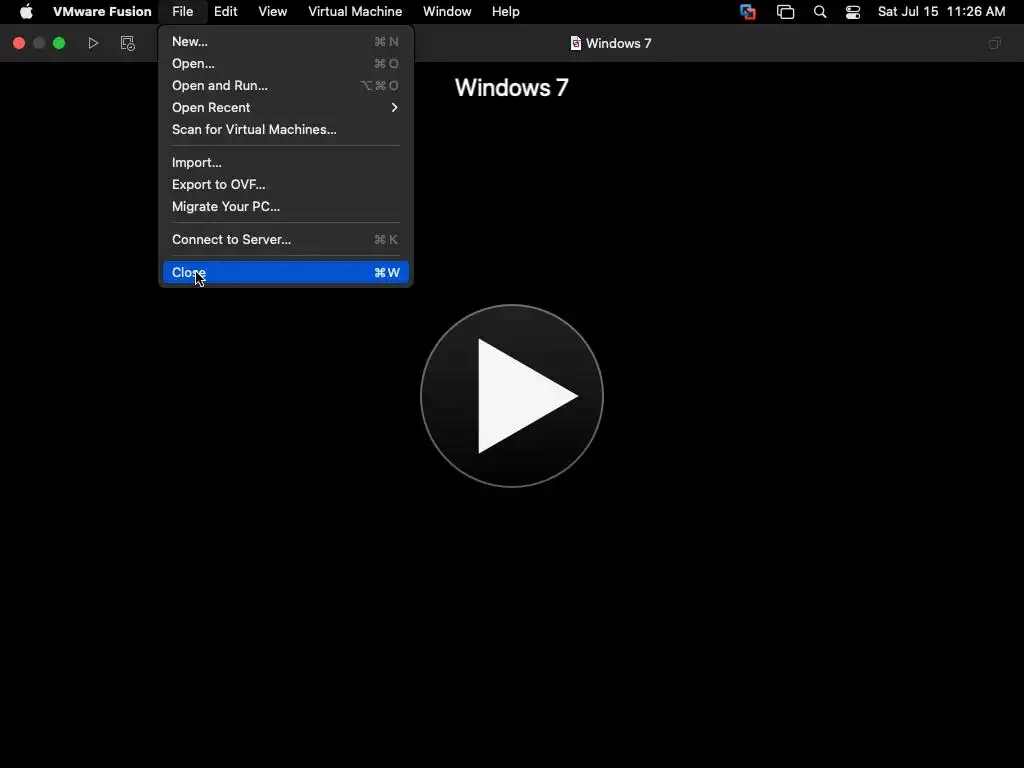
Task: Click the single window view toolbar icon
Action: pos(994,43)
